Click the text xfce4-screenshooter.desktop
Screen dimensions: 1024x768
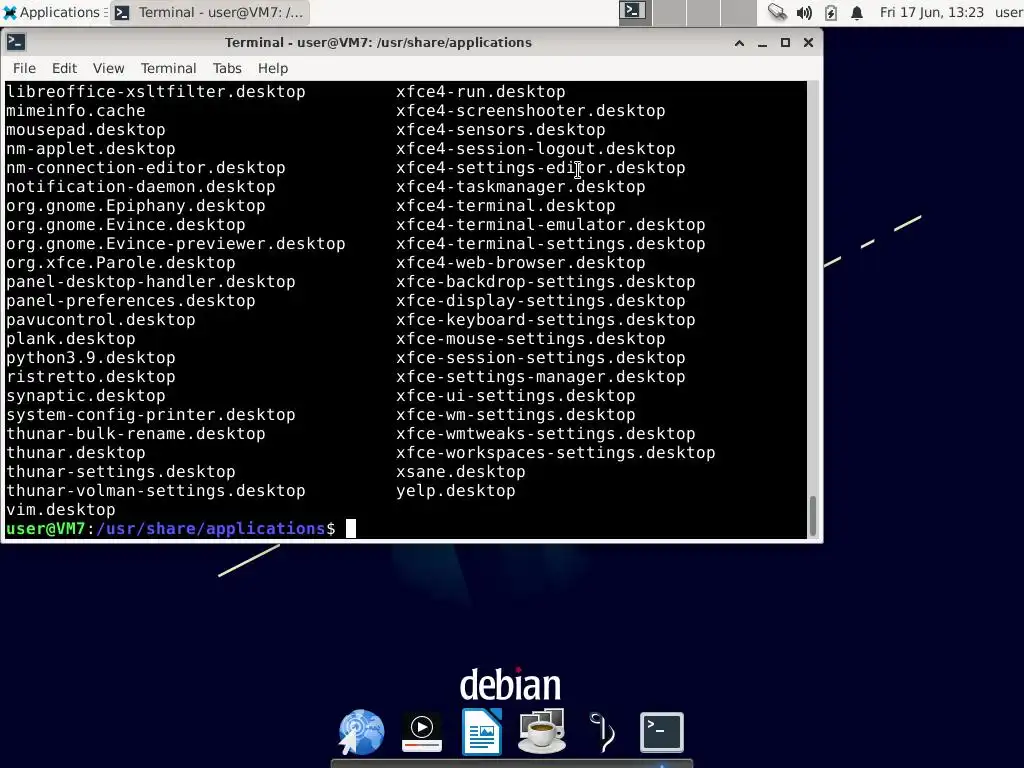click(x=531, y=110)
